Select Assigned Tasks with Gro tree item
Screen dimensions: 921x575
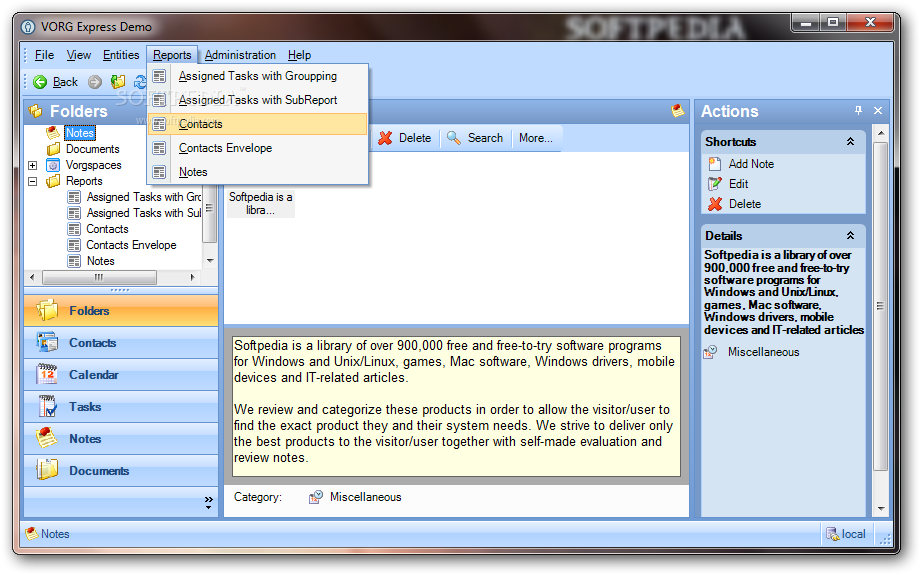[x=143, y=197]
